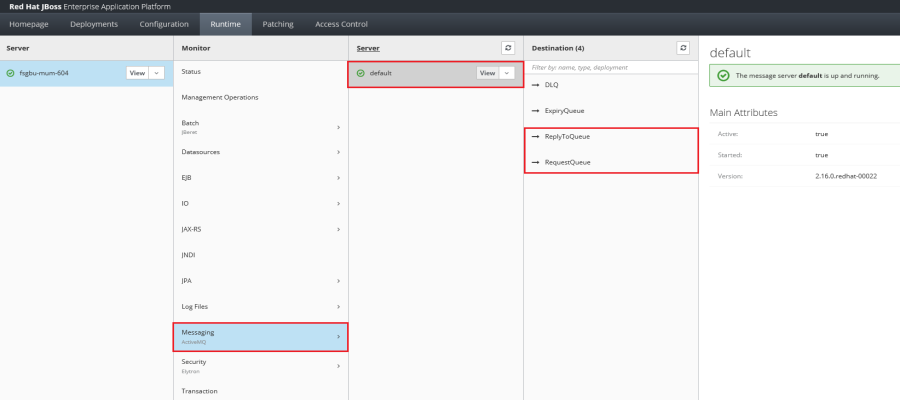Select the Runtime tab
This screenshot has height=400, width=900.
click(x=226, y=24)
